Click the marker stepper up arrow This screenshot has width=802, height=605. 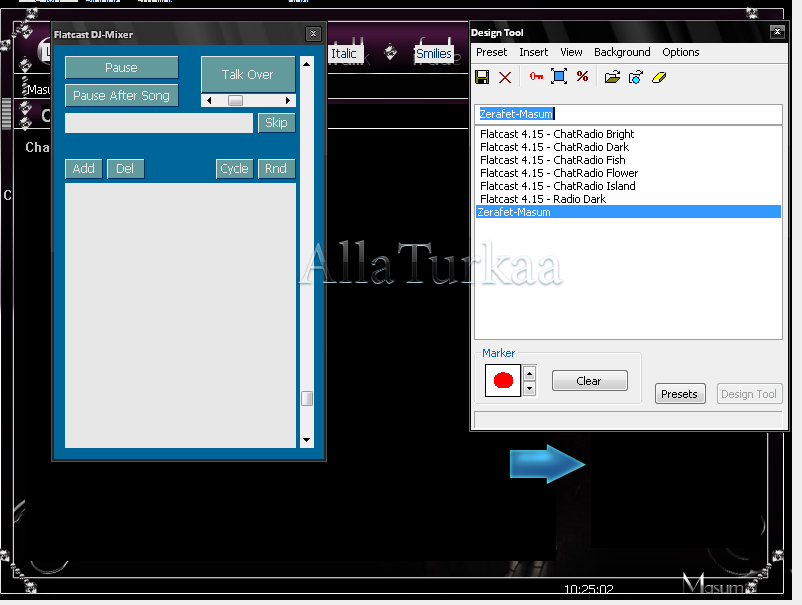pyautogui.click(x=530, y=373)
